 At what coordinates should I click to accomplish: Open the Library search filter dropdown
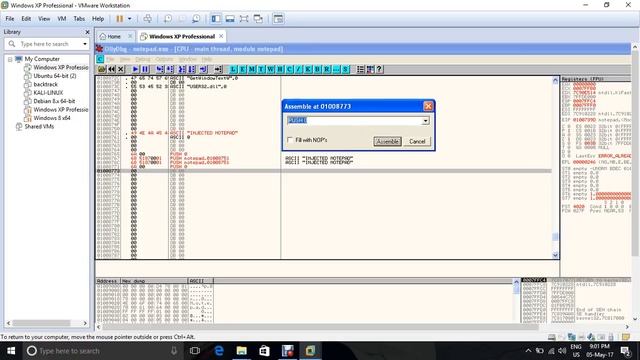pos(85,44)
